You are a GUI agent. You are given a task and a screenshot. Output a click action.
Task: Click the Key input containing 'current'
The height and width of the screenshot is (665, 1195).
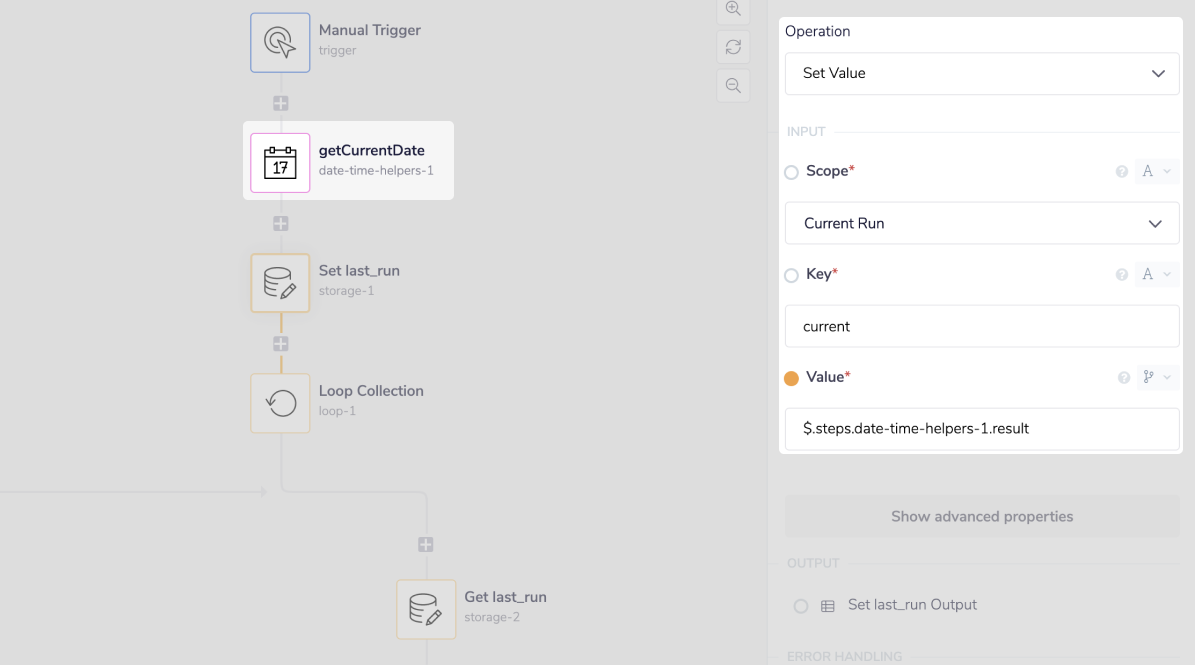(x=981, y=327)
